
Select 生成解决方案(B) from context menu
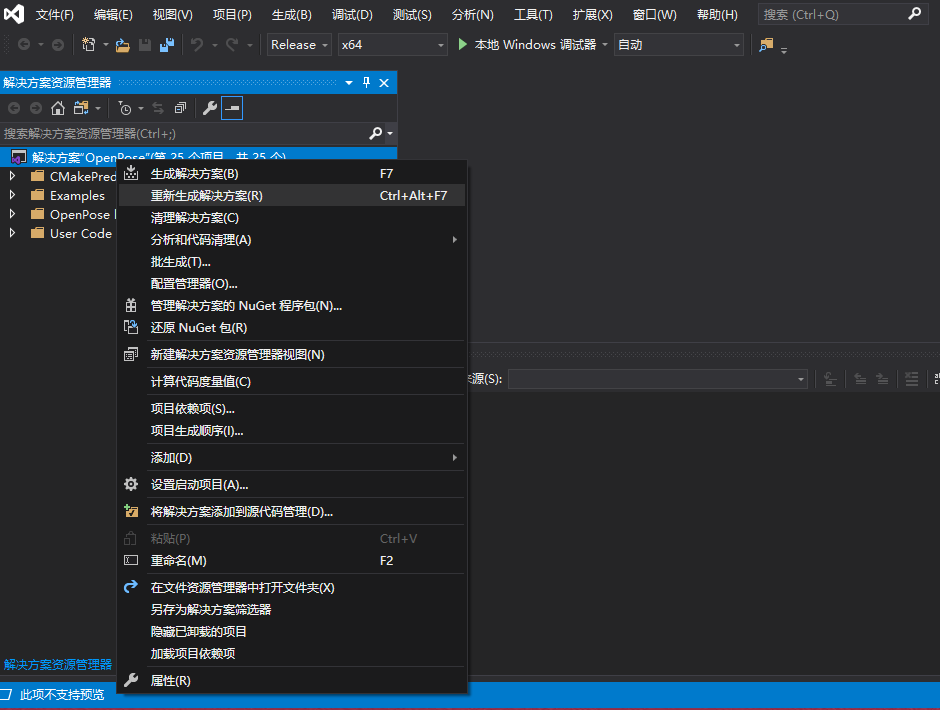point(292,174)
